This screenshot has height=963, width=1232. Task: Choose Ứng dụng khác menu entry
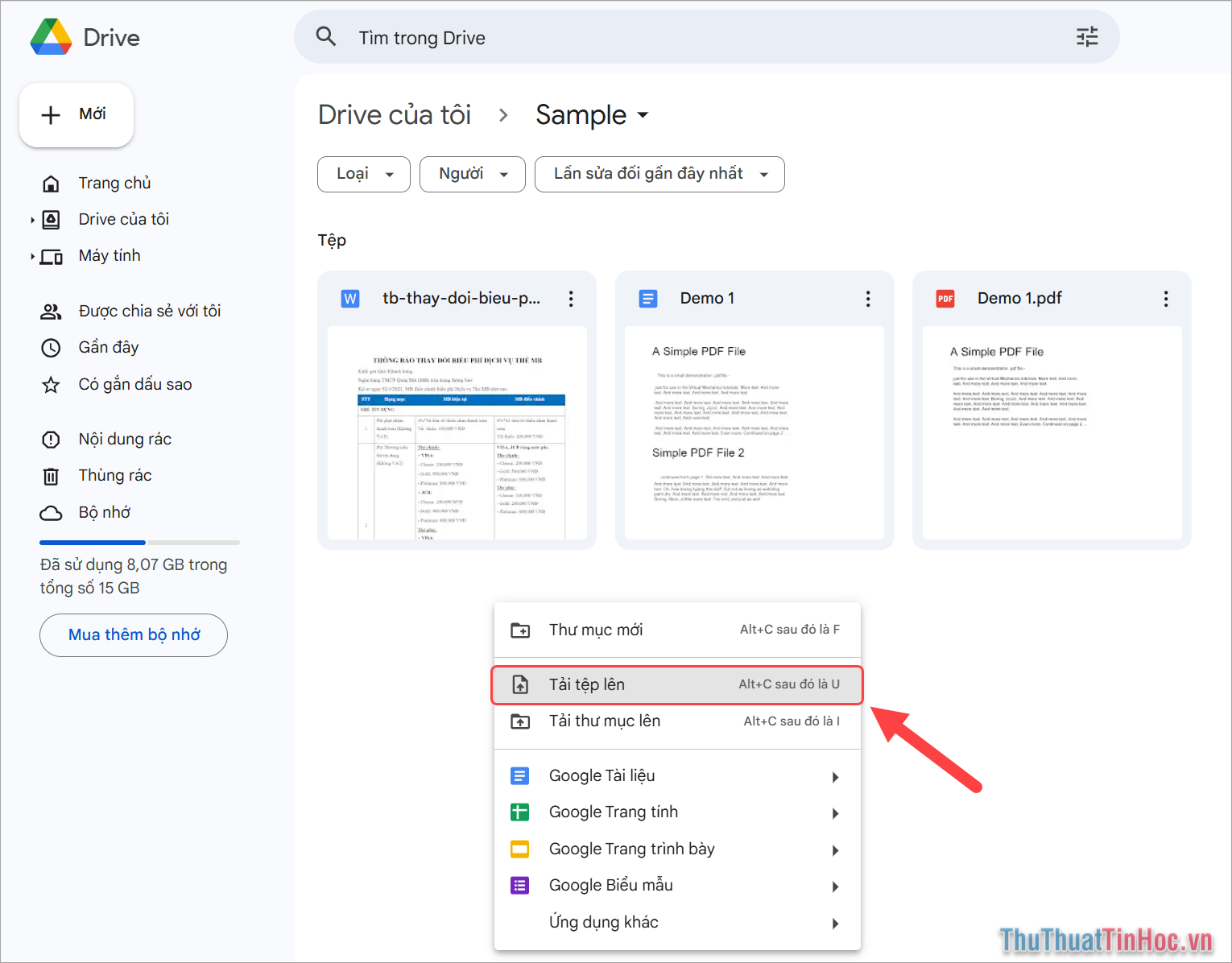click(677, 923)
